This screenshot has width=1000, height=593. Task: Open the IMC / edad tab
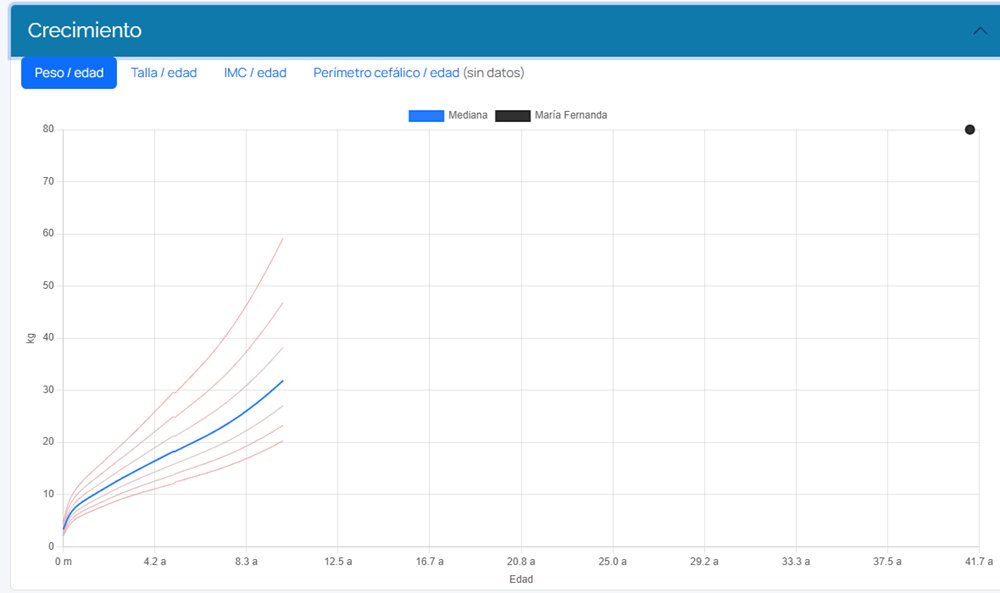click(255, 73)
